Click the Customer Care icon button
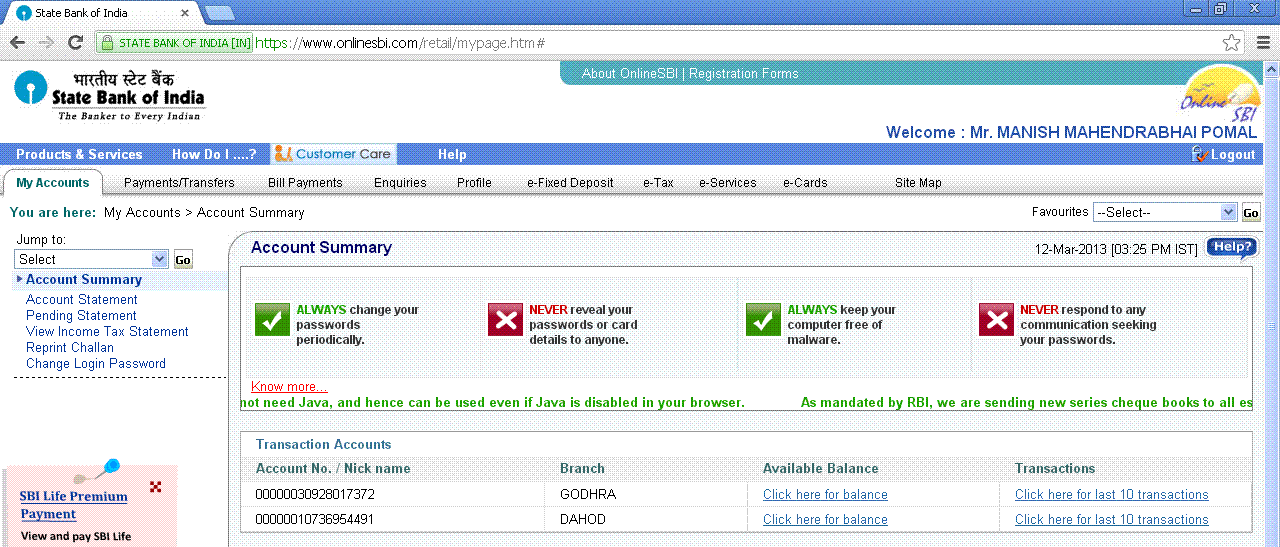1280x547 pixels. coord(334,154)
